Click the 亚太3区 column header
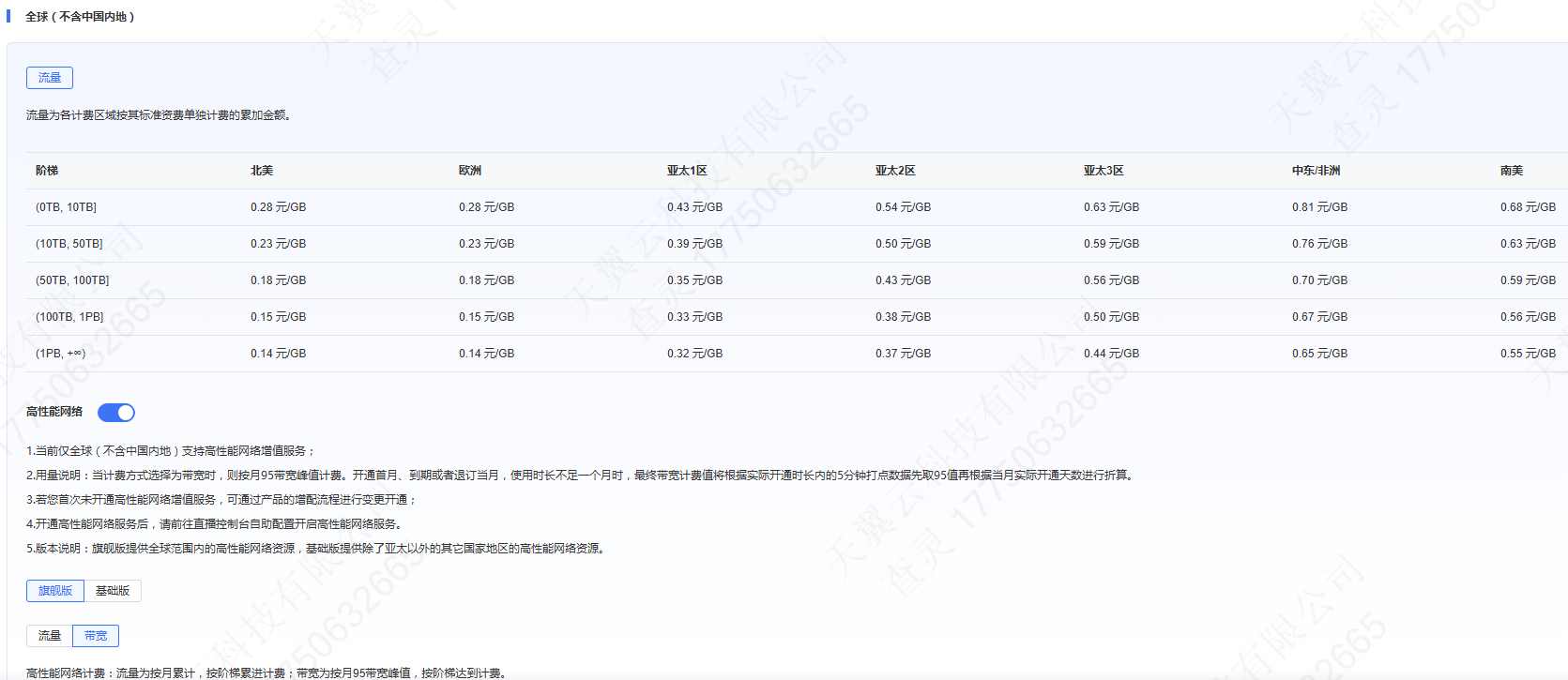Screen dimensions: 1568x680 pyautogui.click(x=1104, y=171)
